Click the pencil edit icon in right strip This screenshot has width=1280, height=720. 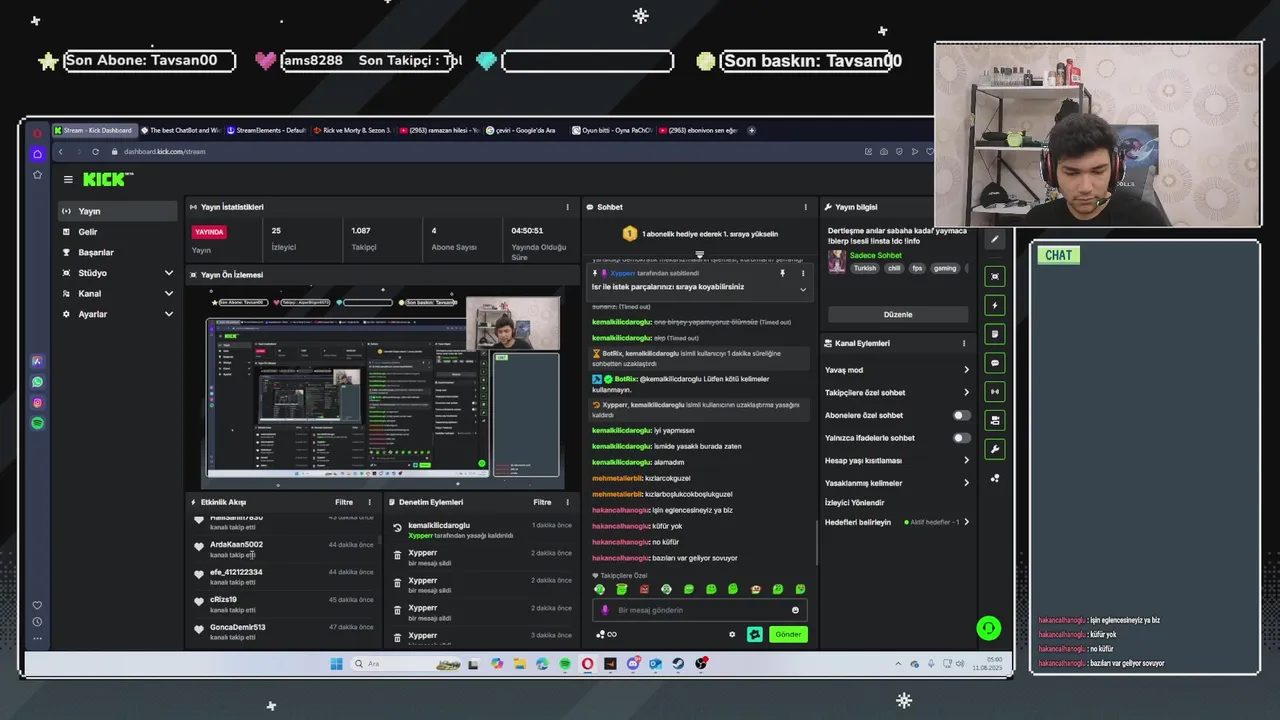tap(994, 239)
